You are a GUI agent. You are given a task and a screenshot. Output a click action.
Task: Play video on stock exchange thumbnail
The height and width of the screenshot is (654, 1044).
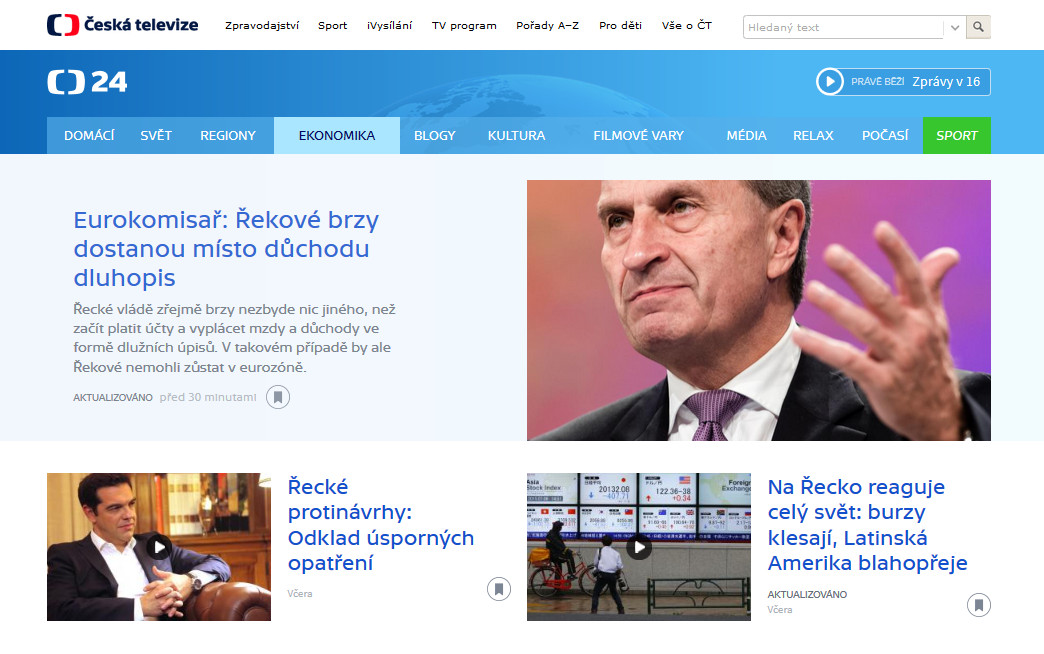[638, 547]
